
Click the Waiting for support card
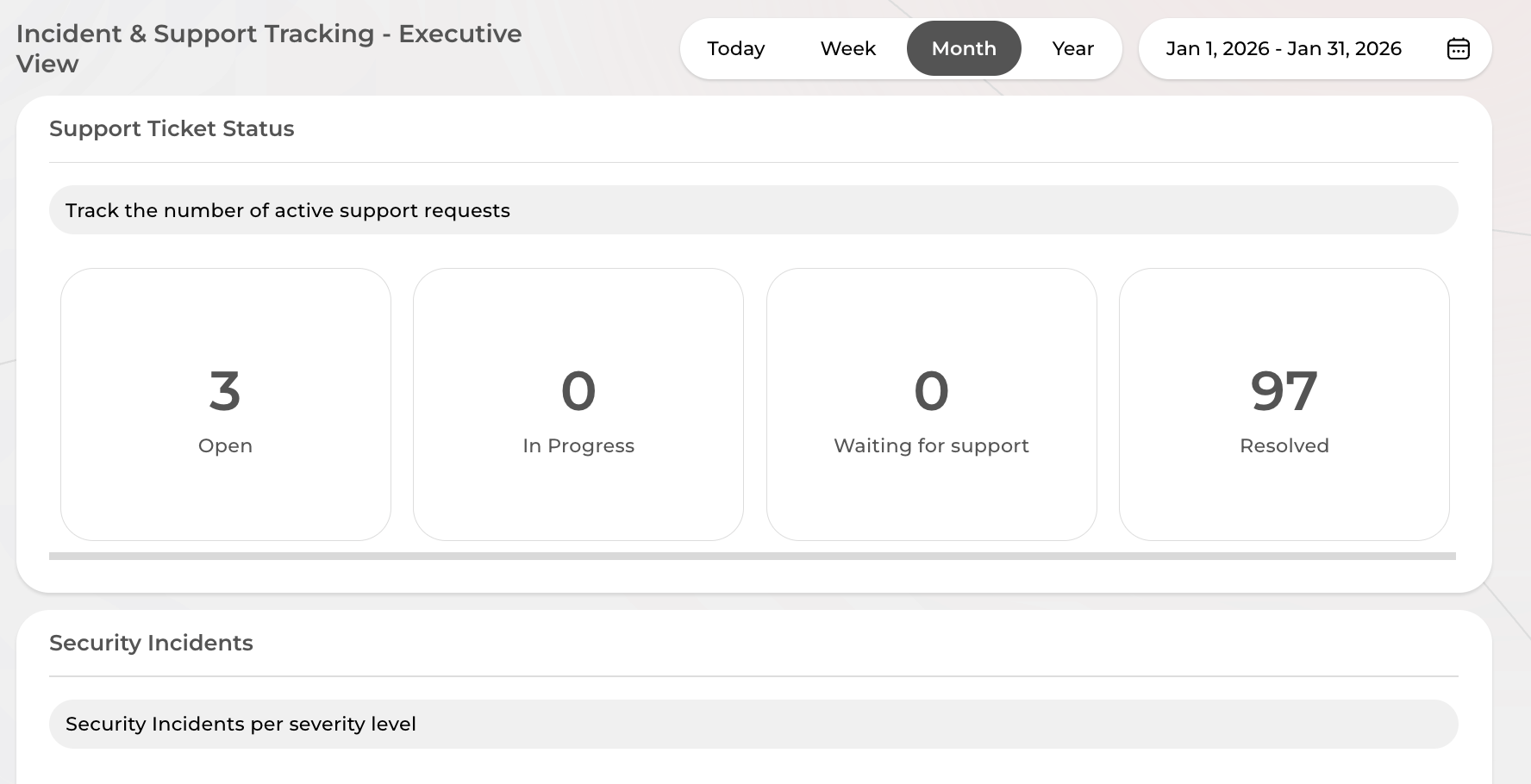click(x=931, y=402)
